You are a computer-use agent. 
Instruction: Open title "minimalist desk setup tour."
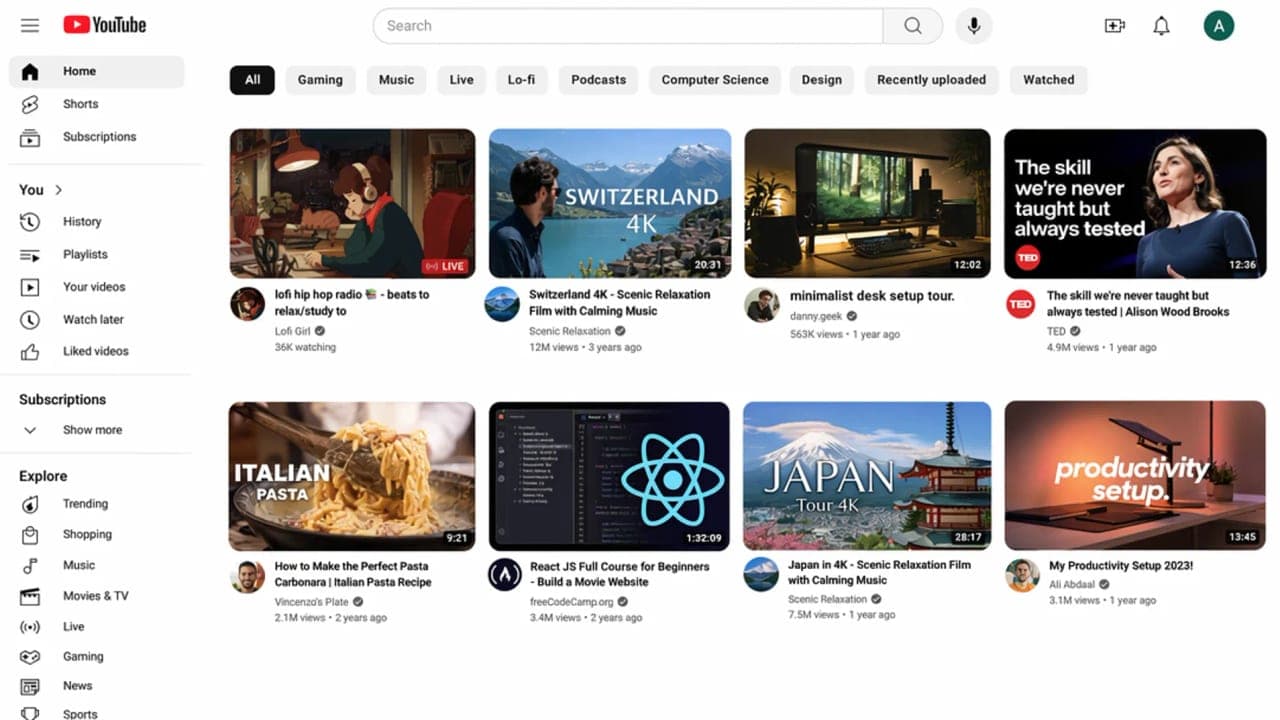coord(872,296)
